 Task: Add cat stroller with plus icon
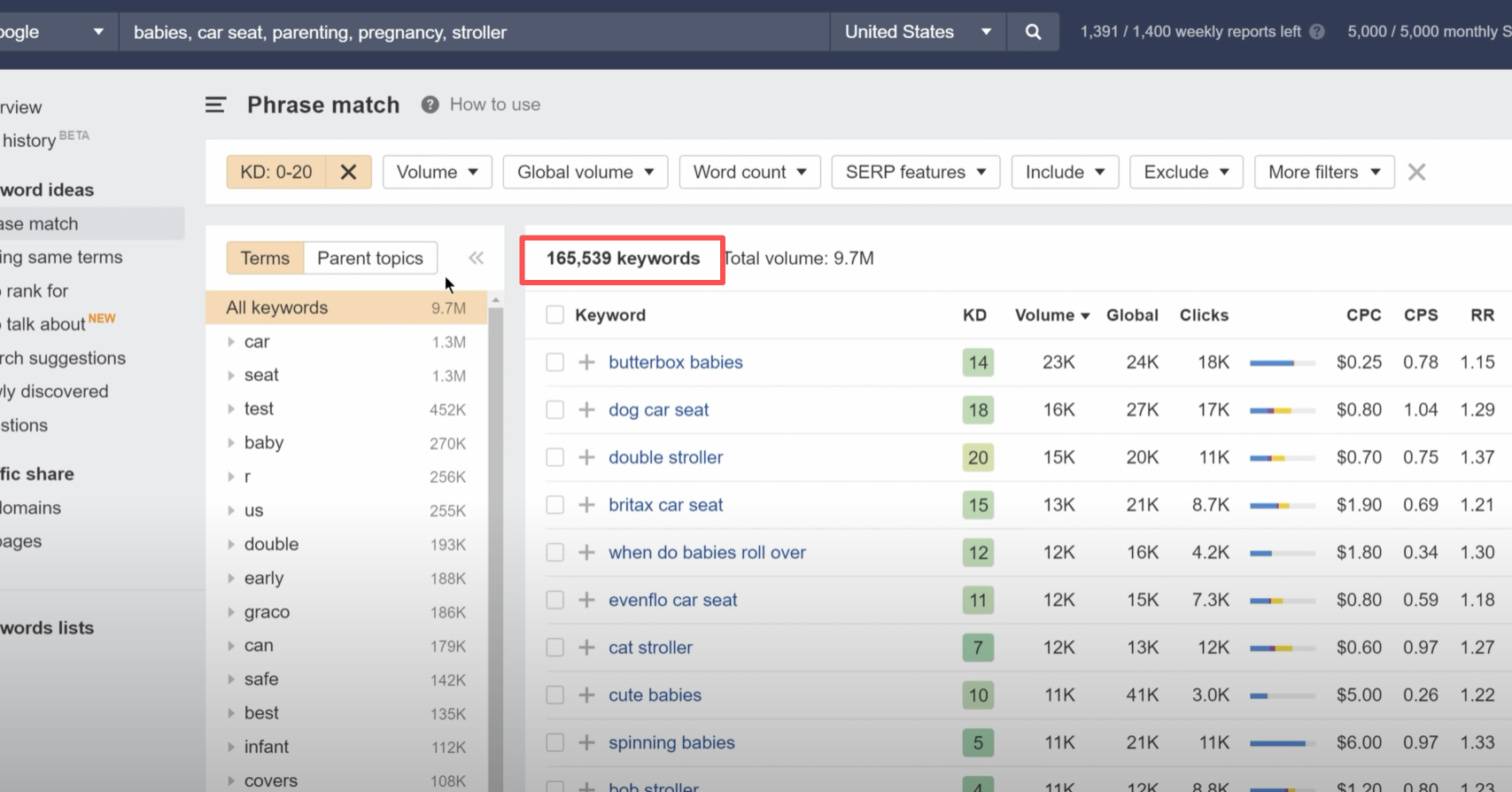586,648
